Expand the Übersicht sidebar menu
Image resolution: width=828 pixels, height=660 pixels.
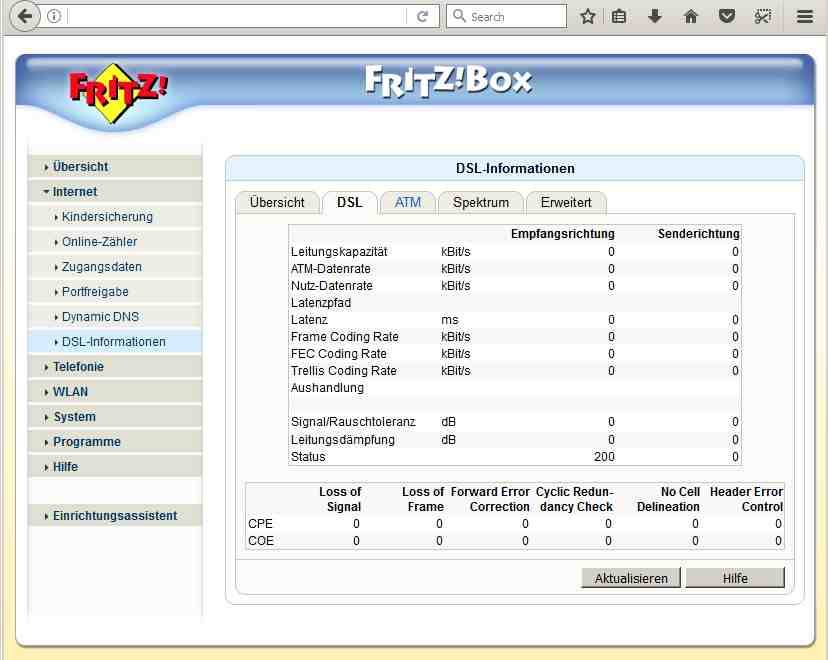point(115,167)
